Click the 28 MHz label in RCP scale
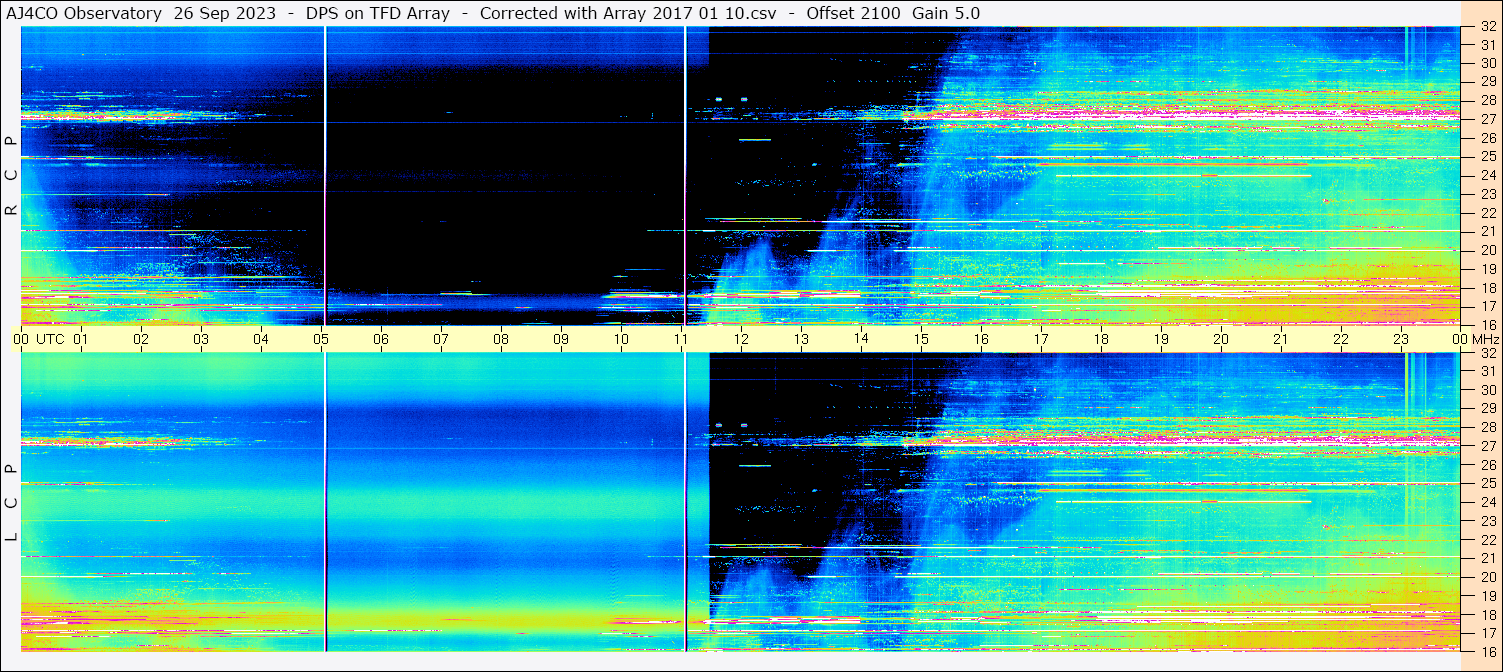 tap(1488, 100)
